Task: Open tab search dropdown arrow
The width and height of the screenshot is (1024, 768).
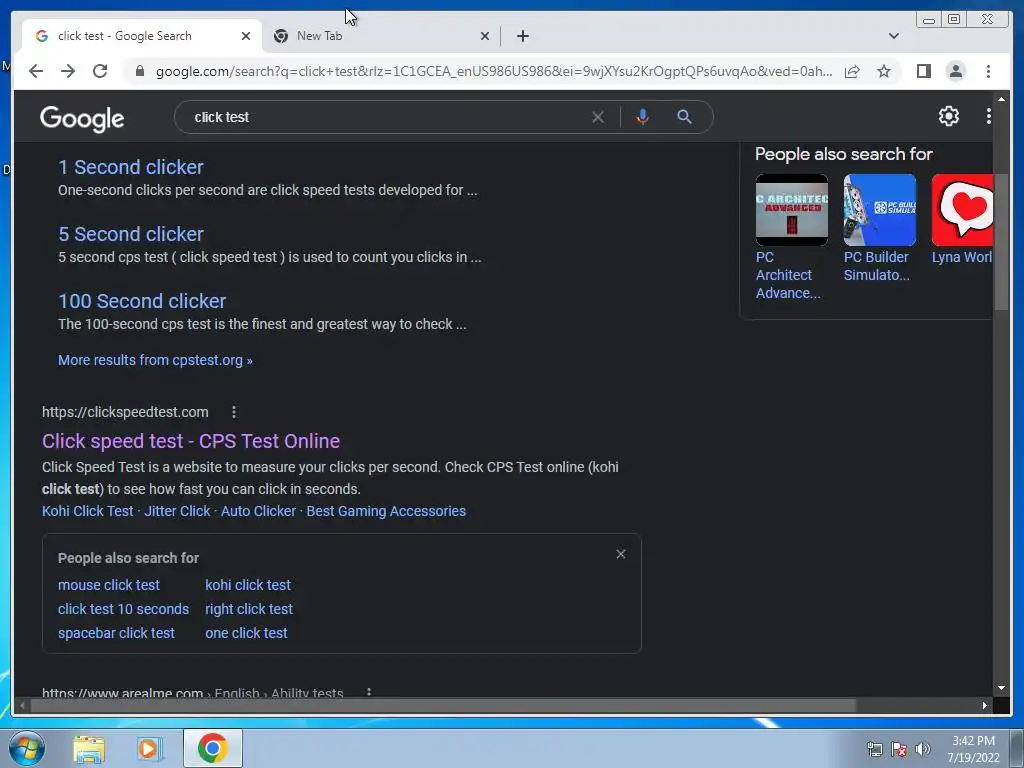Action: [893, 36]
